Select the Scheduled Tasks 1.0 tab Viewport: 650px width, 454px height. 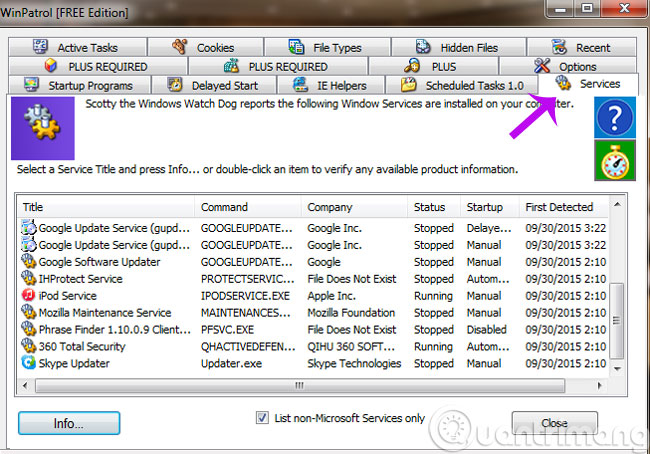(462, 85)
